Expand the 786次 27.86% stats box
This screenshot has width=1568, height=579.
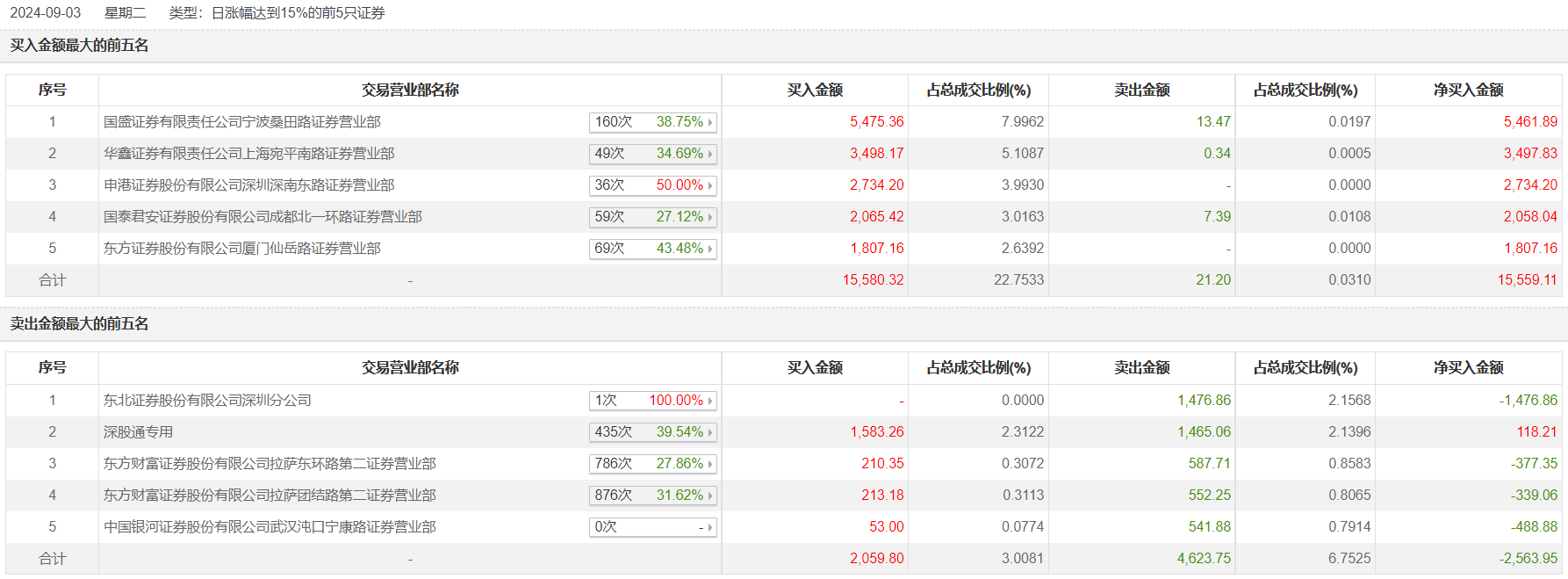point(653,464)
